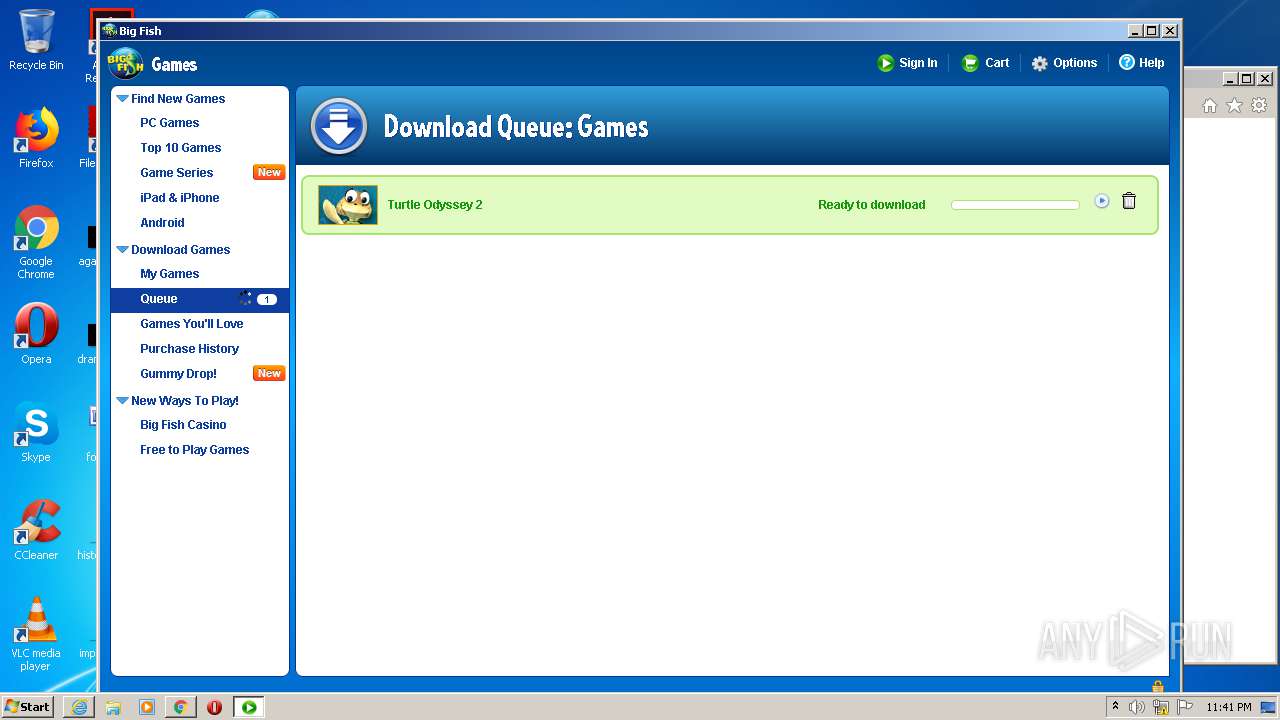Open the Turtle Odyssey 2 game thumbnail
The width and height of the screenshot is (1280, 720).
348,205
